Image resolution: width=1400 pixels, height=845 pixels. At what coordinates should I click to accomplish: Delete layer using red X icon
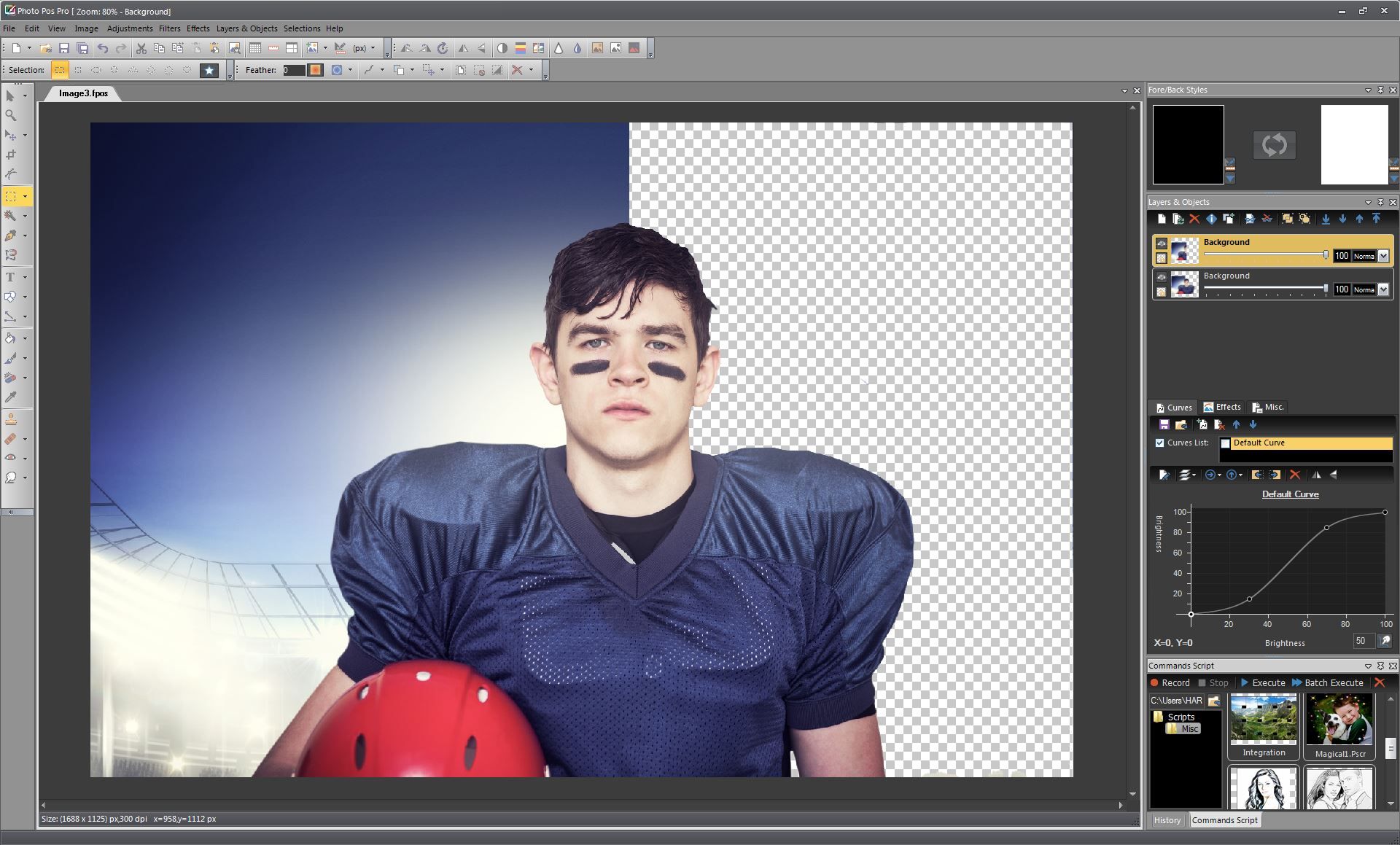pos(1194,219)
